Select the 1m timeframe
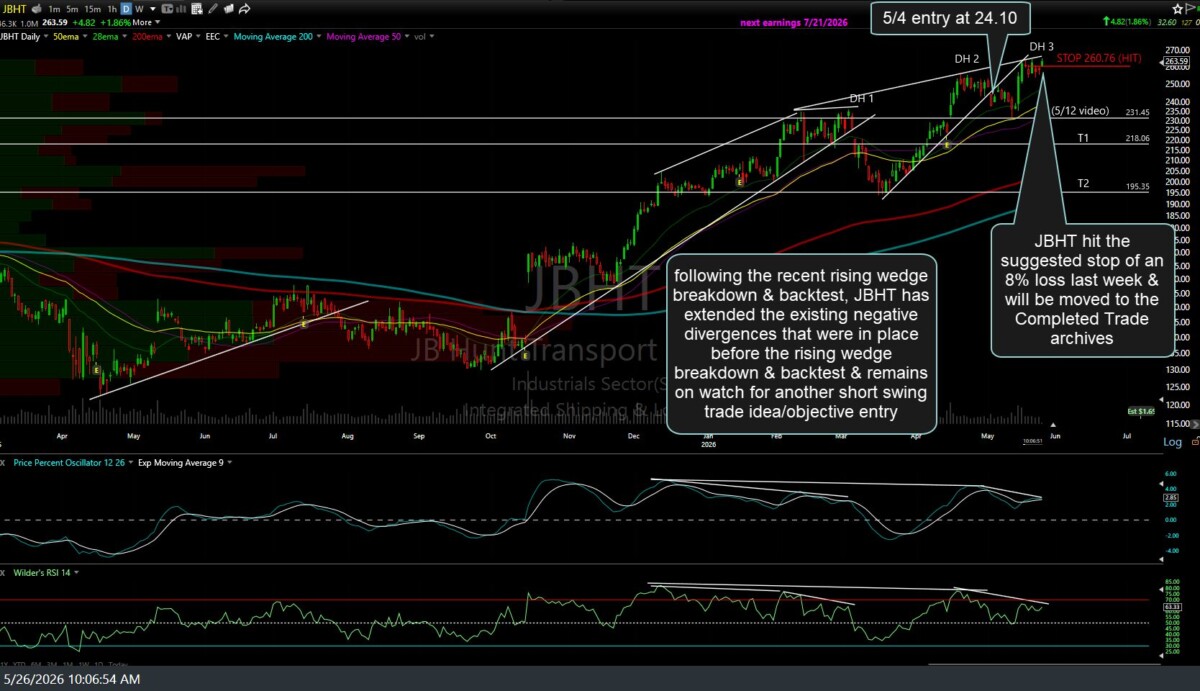 [54, 9]
